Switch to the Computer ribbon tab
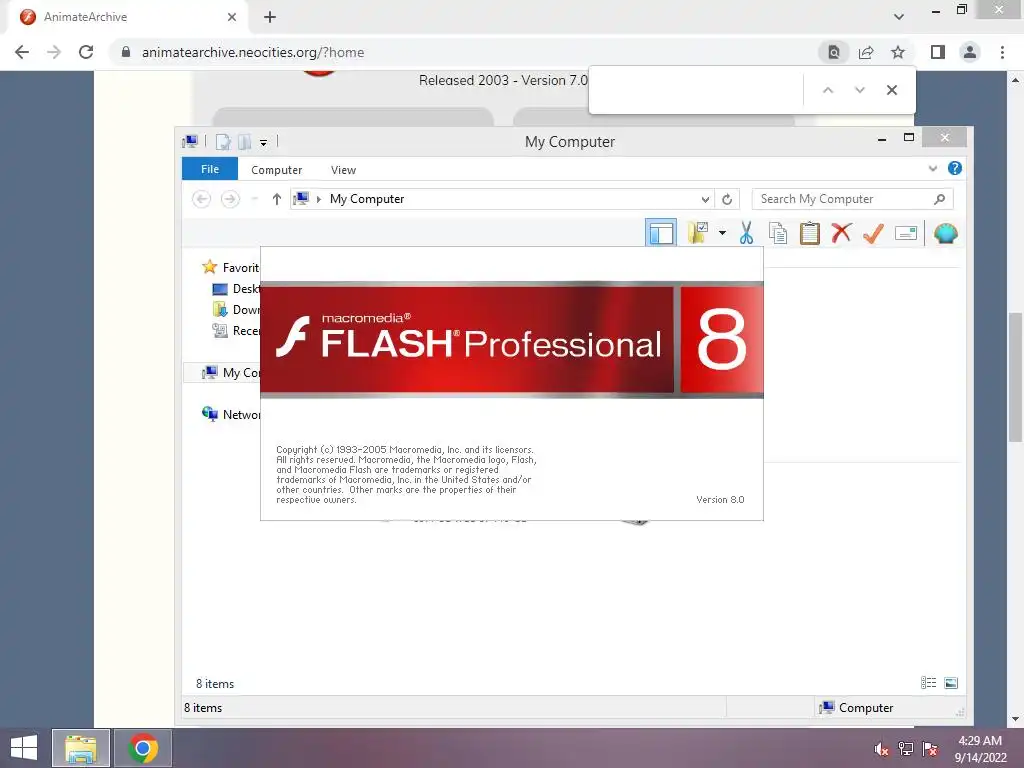This screenshot has height=768, width=1024. point(276,170)
